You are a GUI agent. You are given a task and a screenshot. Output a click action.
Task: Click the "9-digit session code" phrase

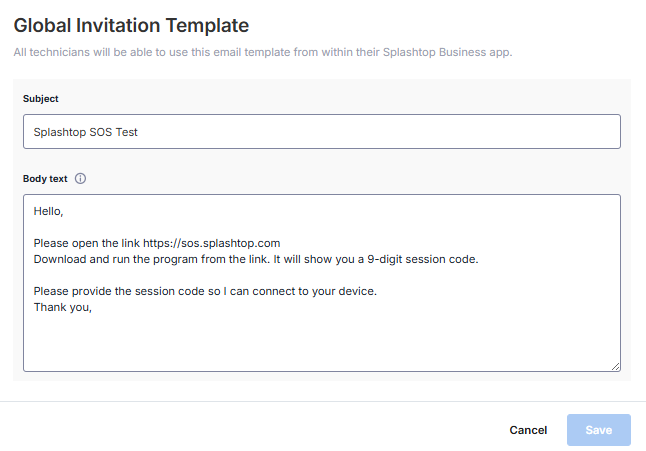click(422, 259)
